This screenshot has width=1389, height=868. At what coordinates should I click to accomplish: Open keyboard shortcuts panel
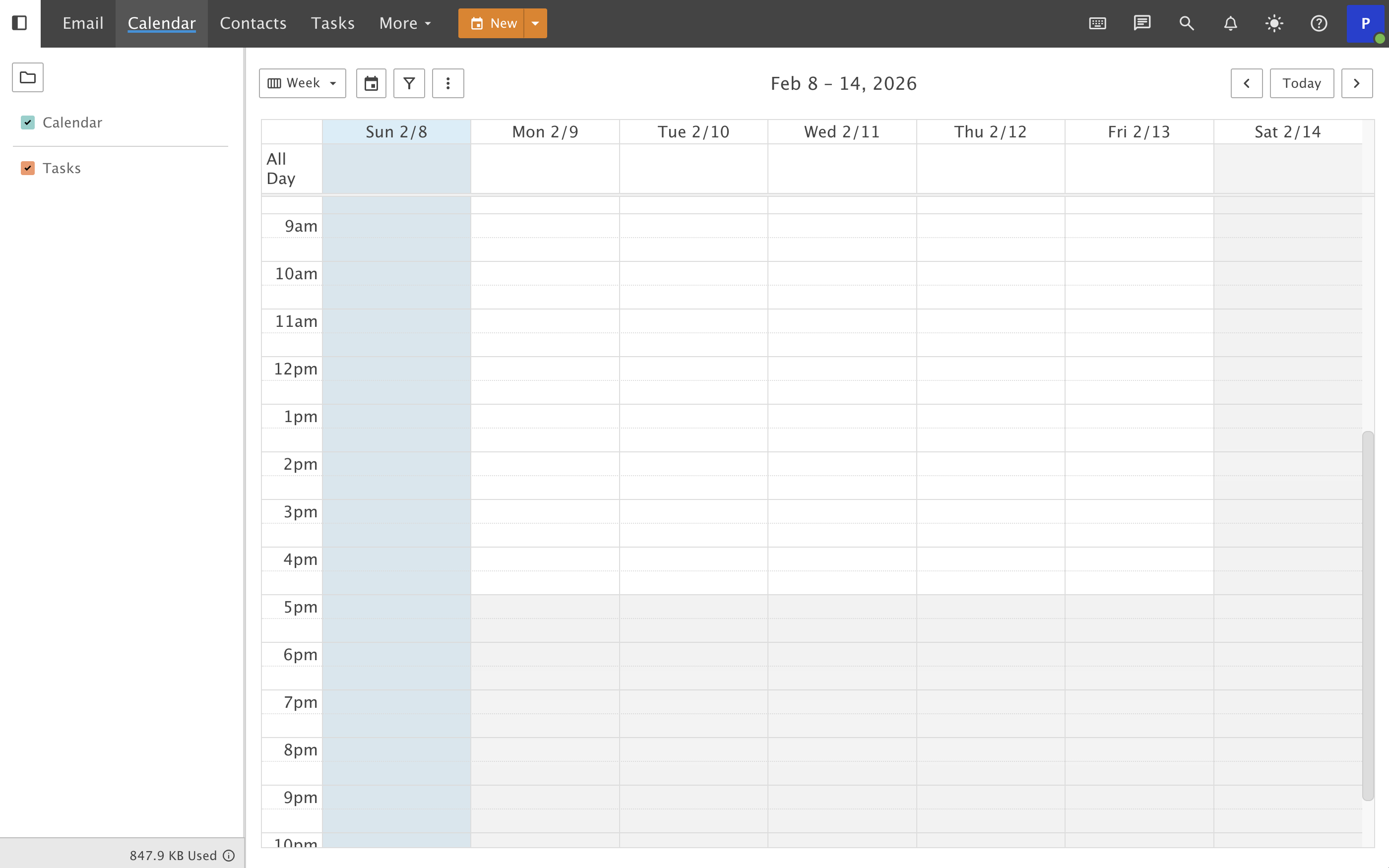point(1096,23)
